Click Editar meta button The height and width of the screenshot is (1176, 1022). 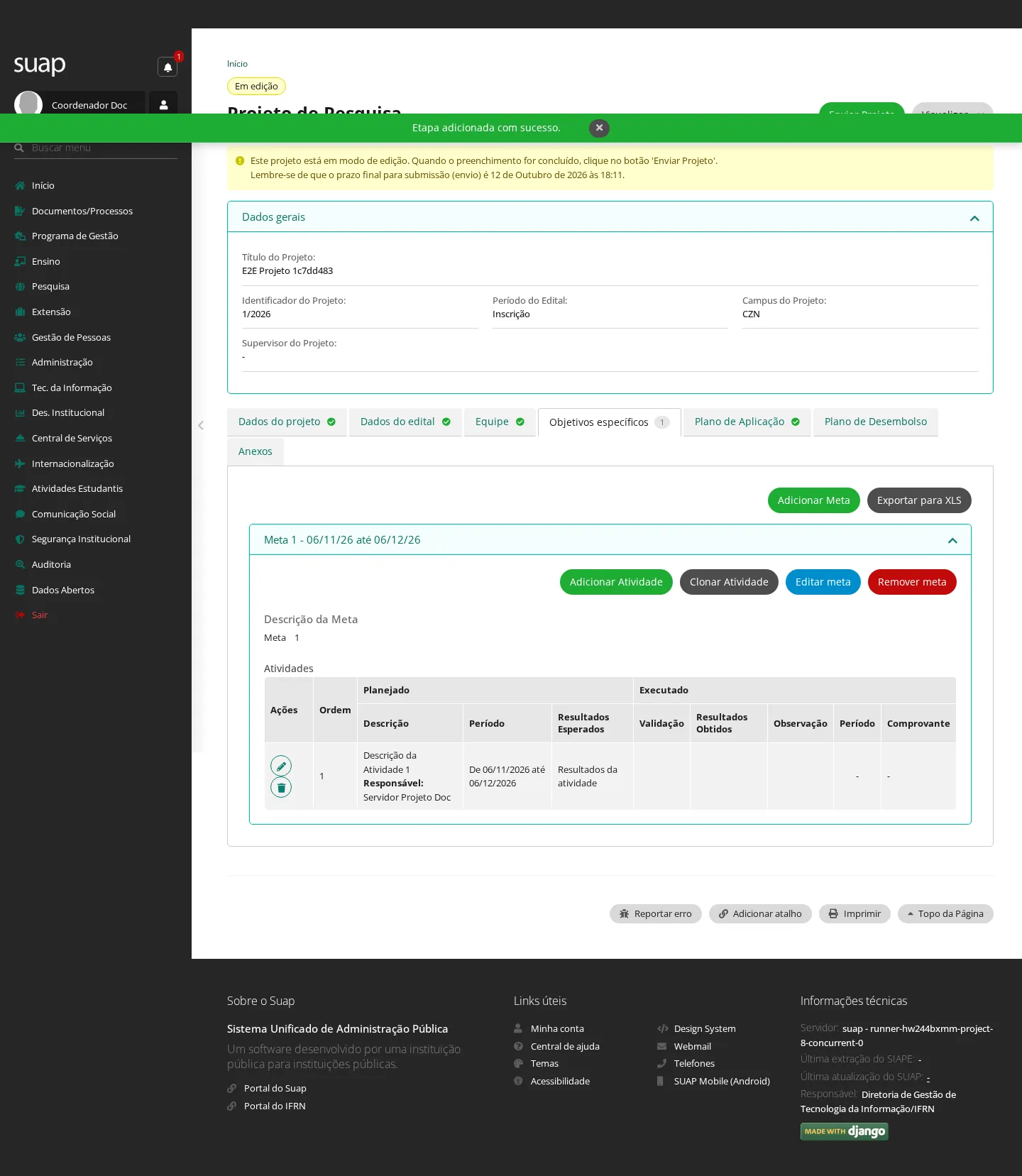(x=823, y=582)
